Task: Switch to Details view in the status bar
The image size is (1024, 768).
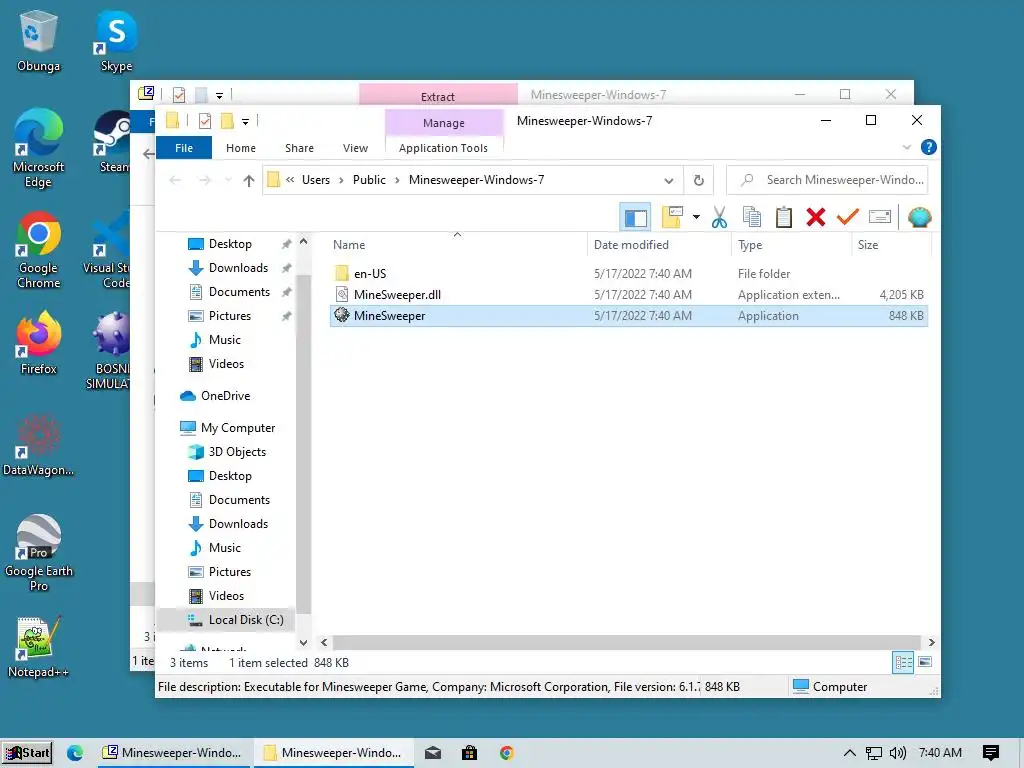Action: [x=903, y=663]
